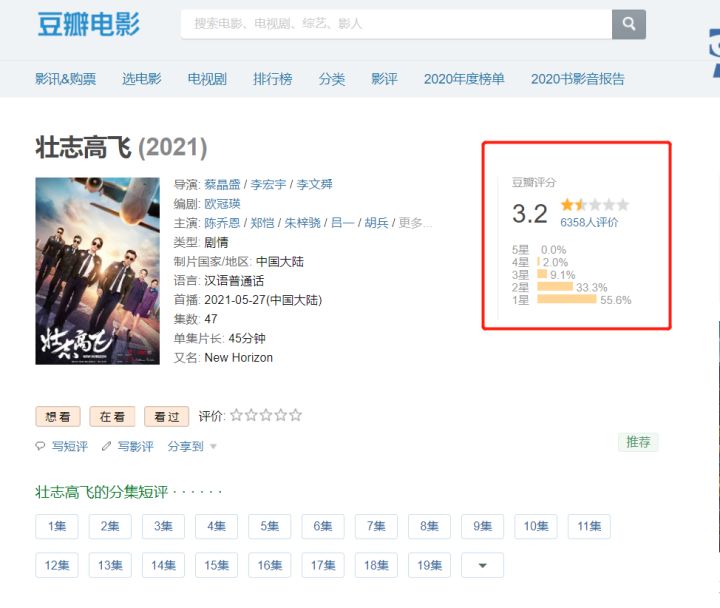Open the 排行榜 nav item
The width and height of the screenshot is (720, 608).
point(273,79)
